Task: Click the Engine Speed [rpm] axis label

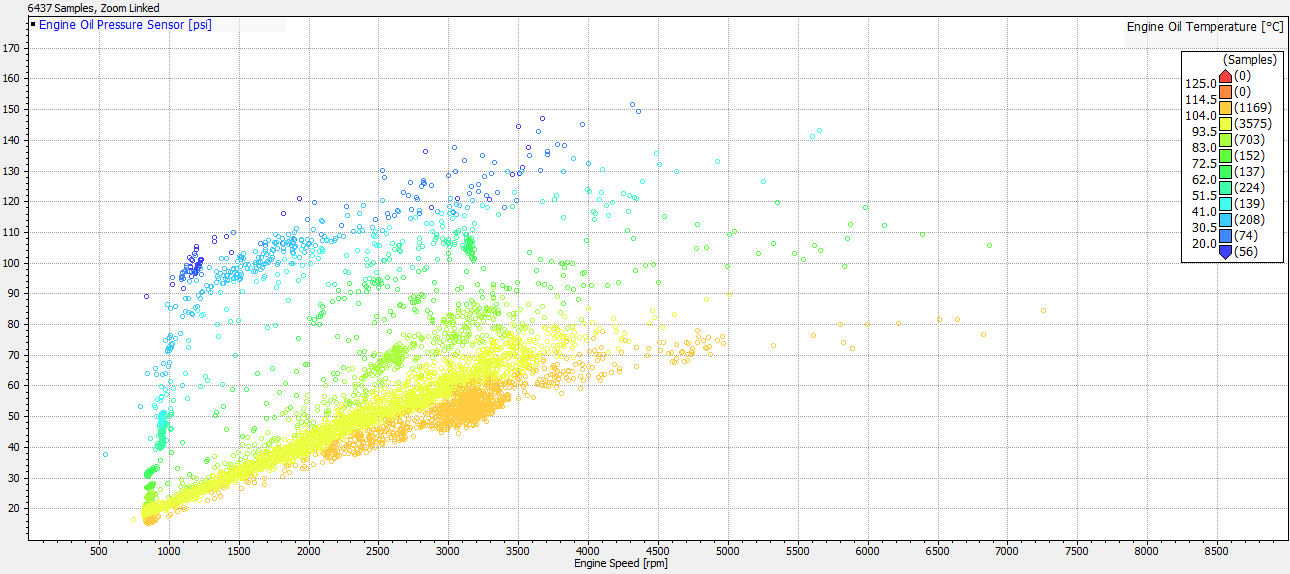Action: point(620,564)
